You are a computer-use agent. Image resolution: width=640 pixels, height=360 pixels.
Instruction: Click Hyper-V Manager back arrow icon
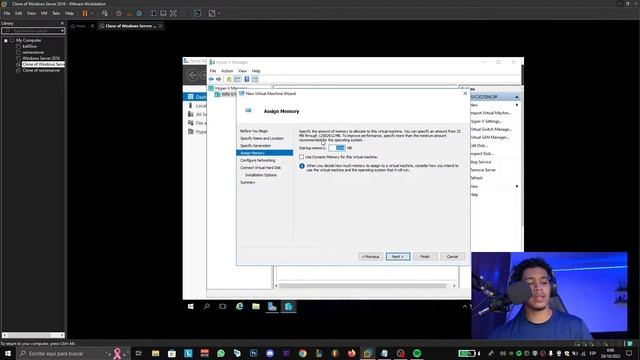click(x=211, y=79)
